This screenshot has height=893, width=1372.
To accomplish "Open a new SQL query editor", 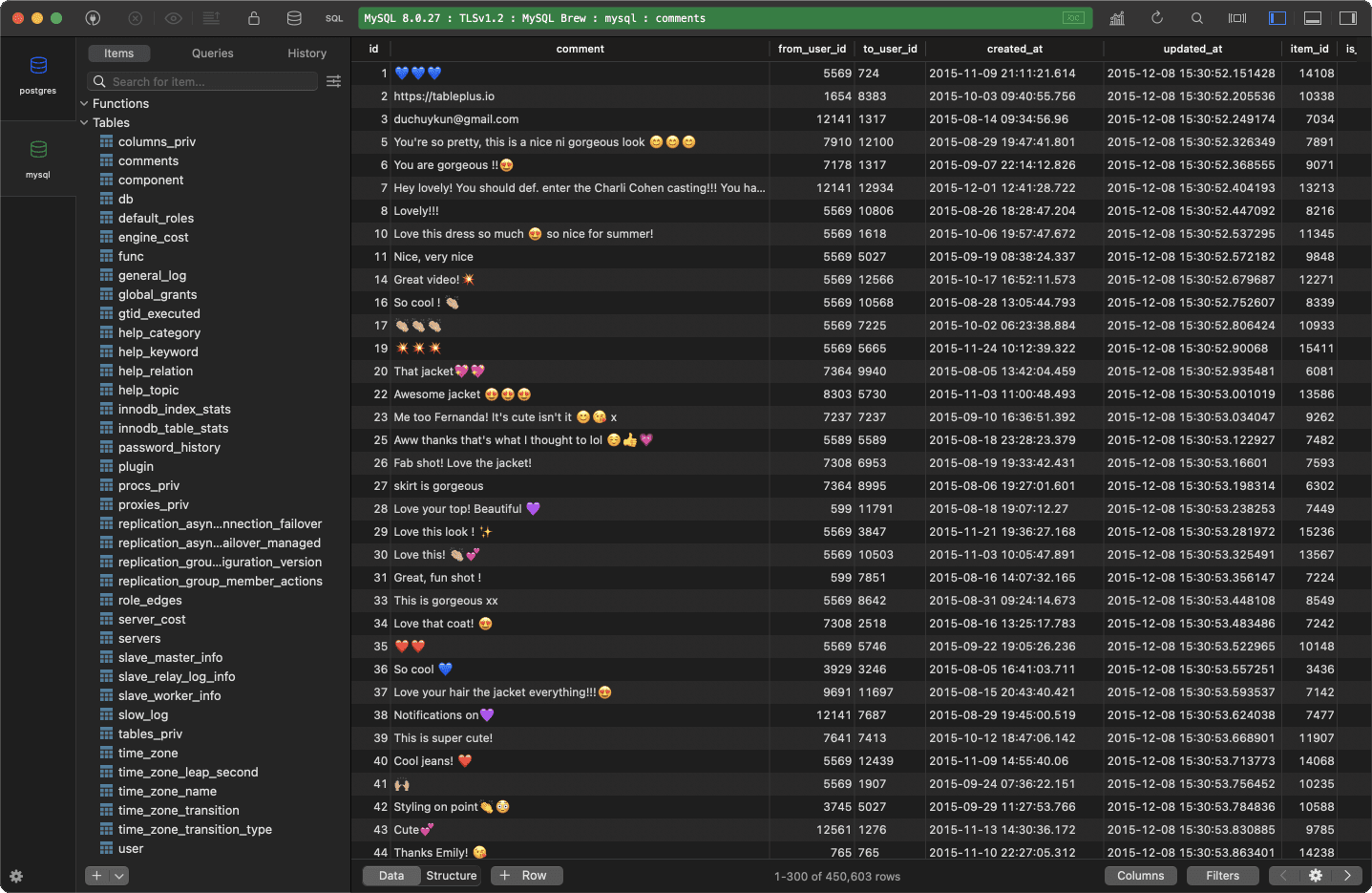I will (333, 18).
